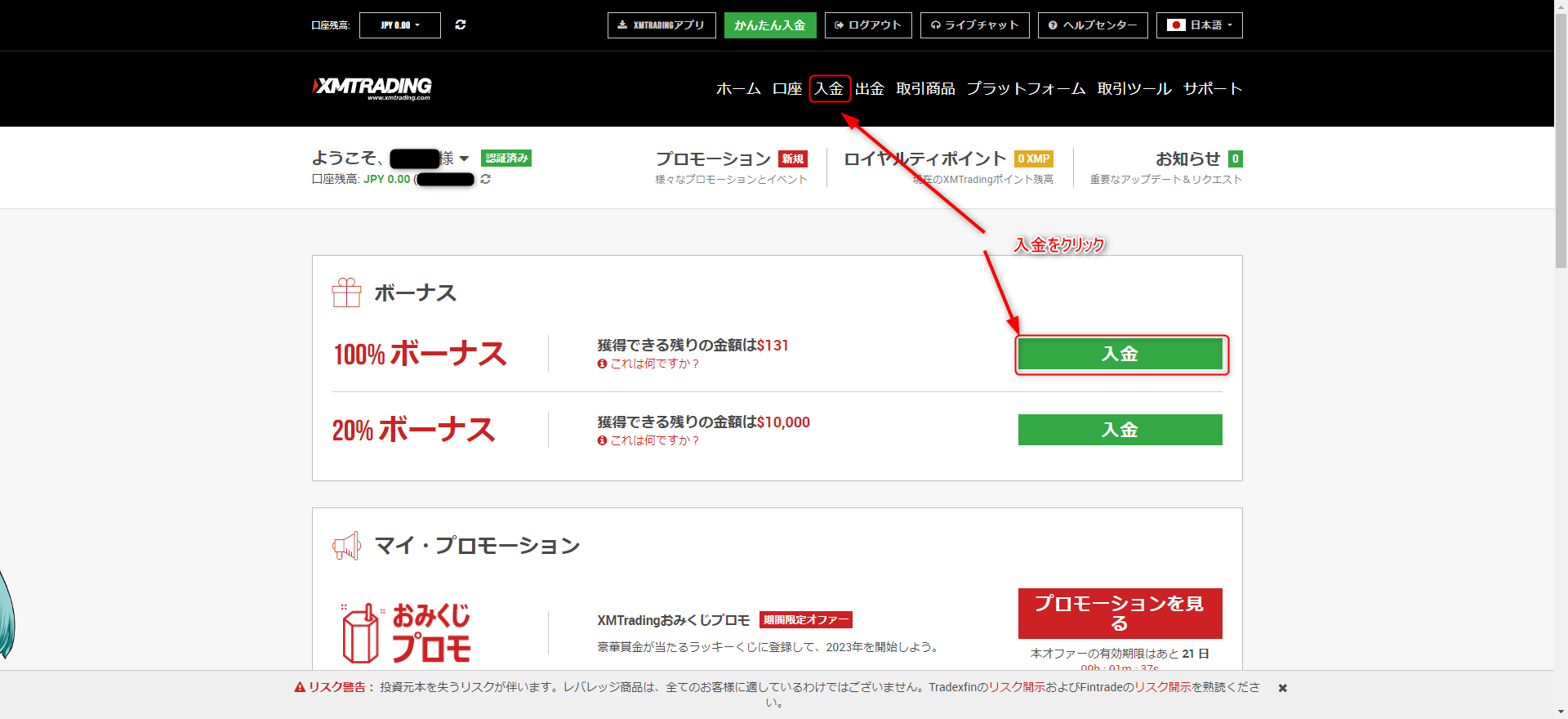Image resolution: width=1568 pixels, height=719 pixels.
Task: Click refresh icon beside account balance JPY 0.00
Action: [x=486, y=179]
